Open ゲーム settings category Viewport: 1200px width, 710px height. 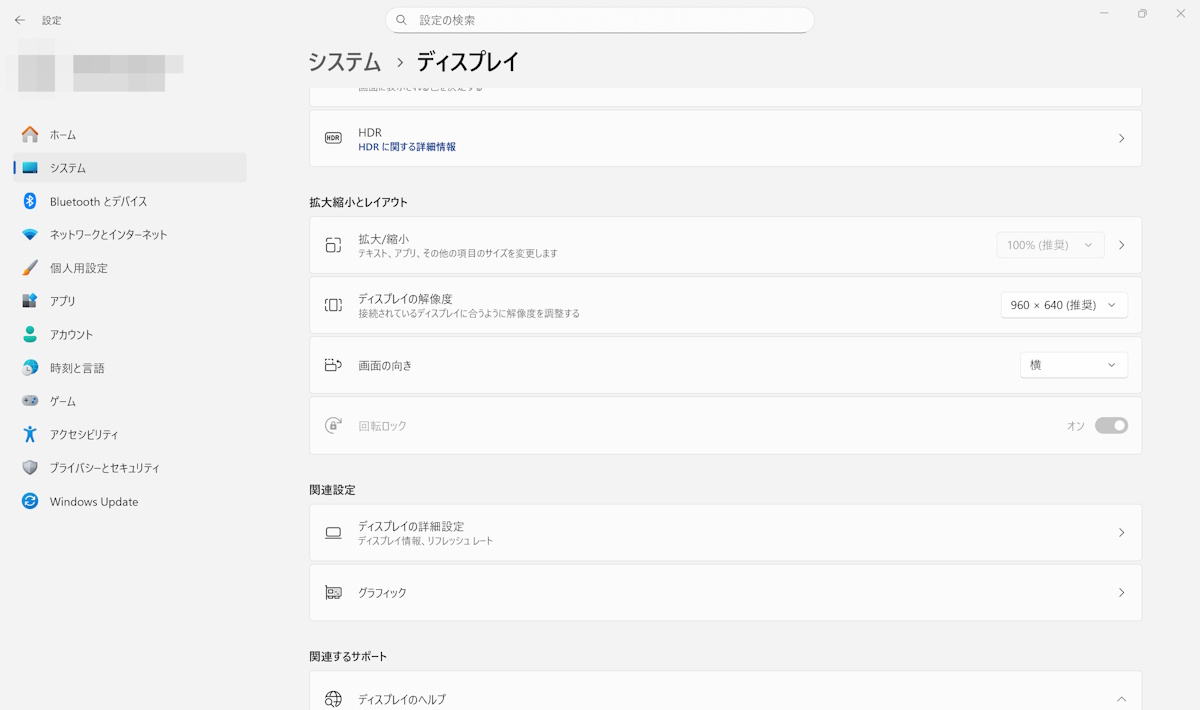click(x=63, y=401)
